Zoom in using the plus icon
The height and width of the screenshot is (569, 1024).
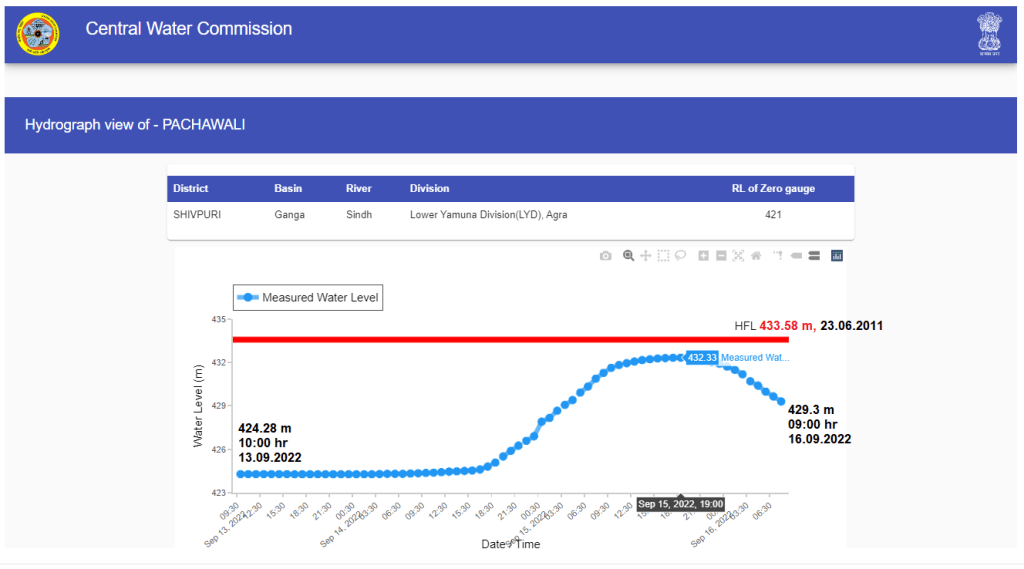(703, 256)
